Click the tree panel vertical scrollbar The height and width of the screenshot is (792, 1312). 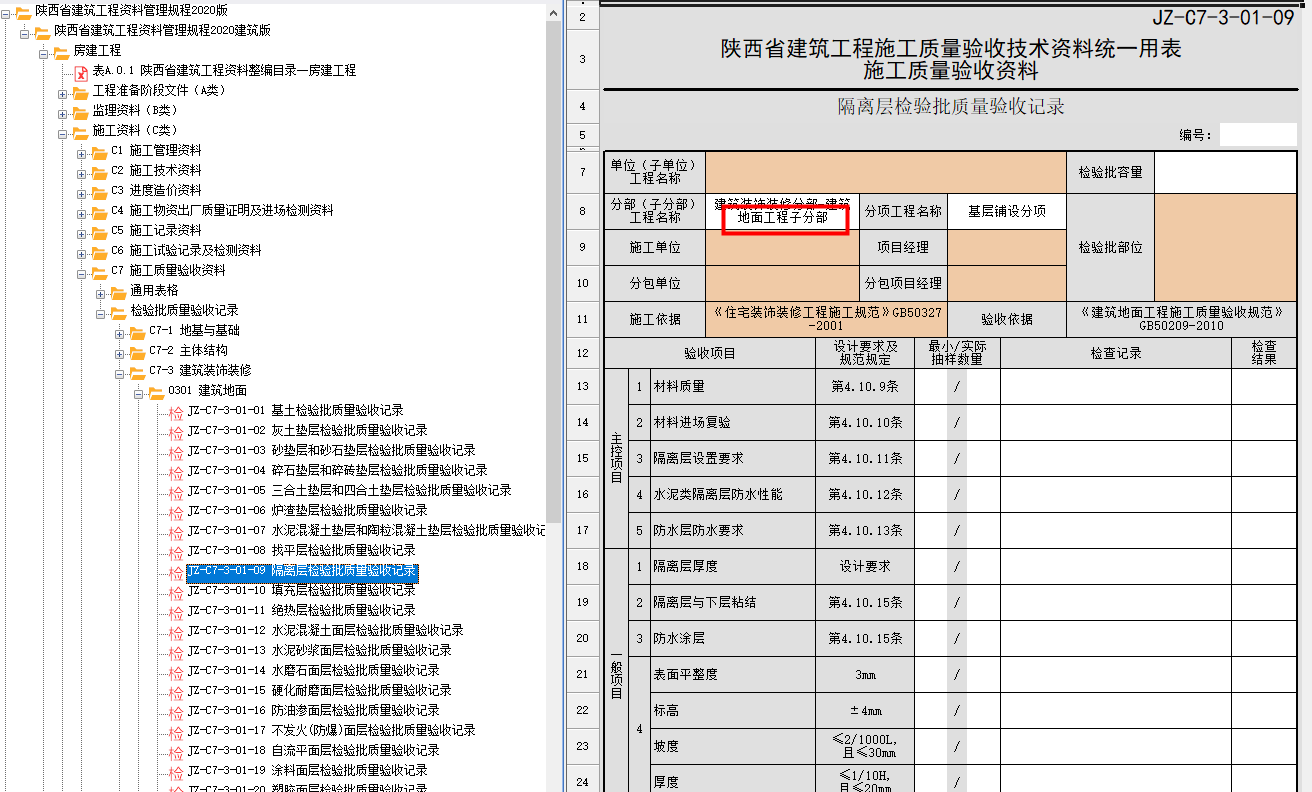pos(553,300)
